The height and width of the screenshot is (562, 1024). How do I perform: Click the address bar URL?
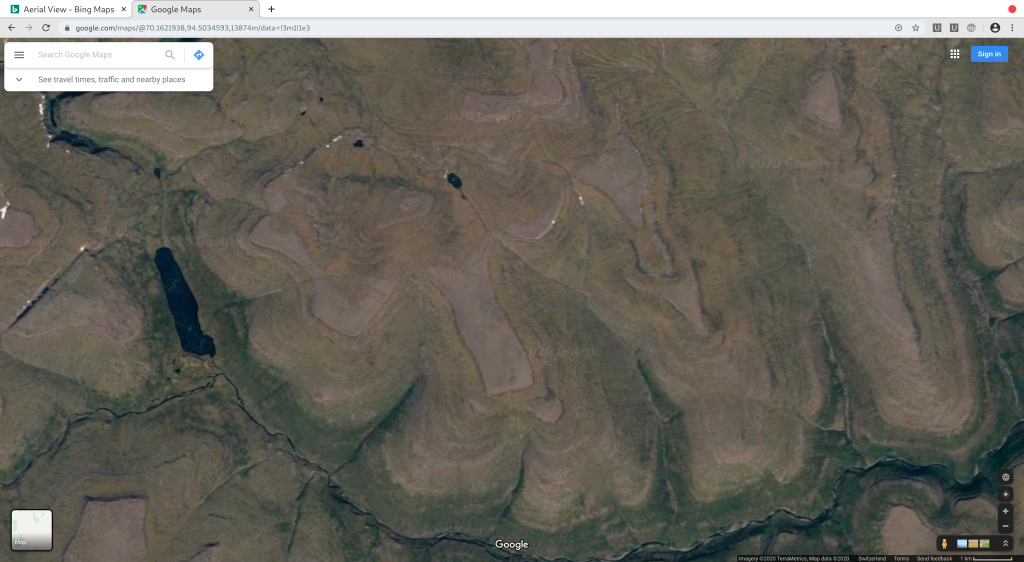tap(193, 28)
